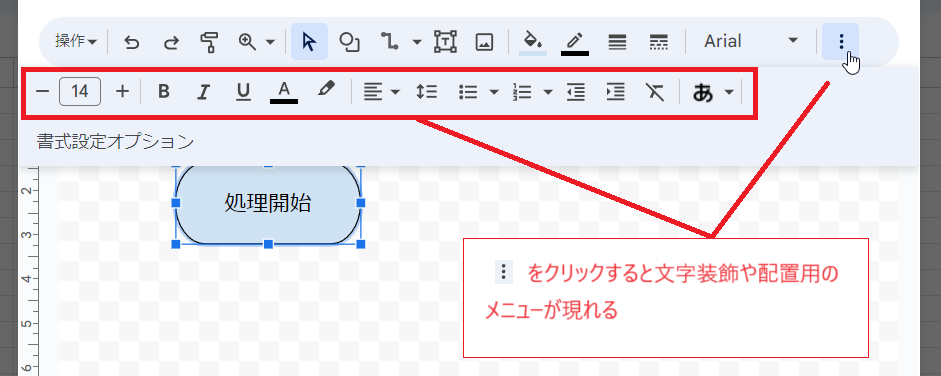Expand the あ input tools dropdown arrow

tap(729, 92)
